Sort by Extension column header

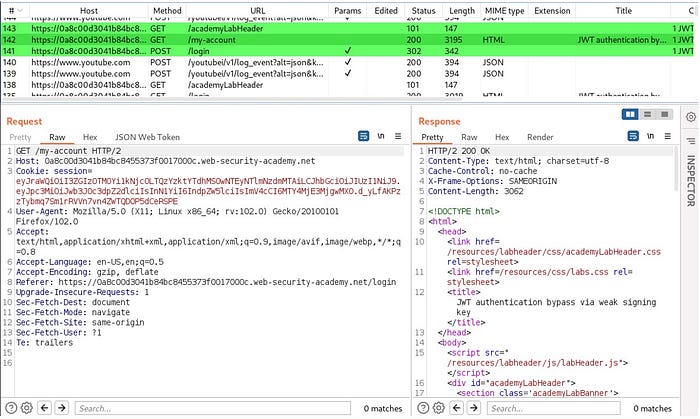552,11
